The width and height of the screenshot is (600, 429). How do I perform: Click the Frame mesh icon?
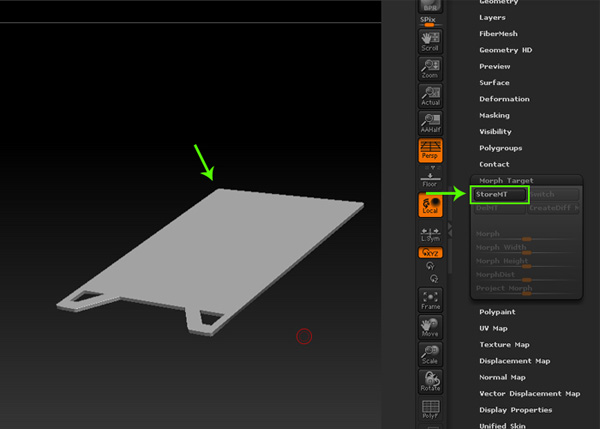[430, 299]
